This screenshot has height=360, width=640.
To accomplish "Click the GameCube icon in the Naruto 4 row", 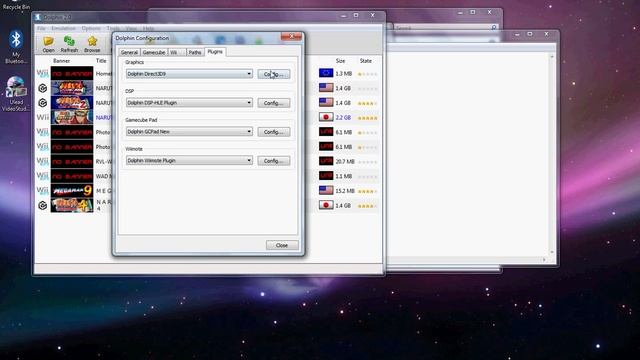I will click(x=42, y=205).
